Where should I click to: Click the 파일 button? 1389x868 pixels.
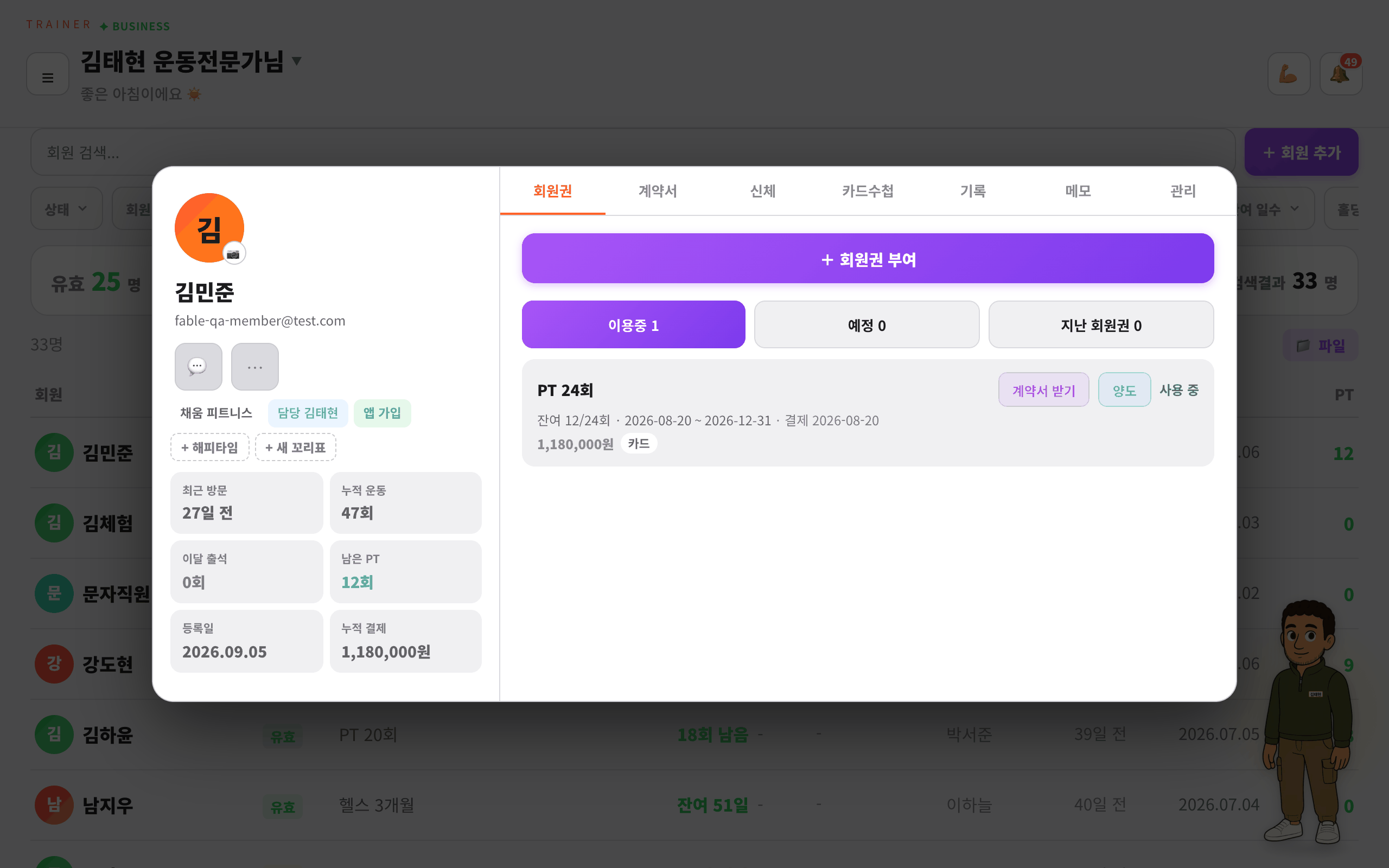[x=1320, y=346]
